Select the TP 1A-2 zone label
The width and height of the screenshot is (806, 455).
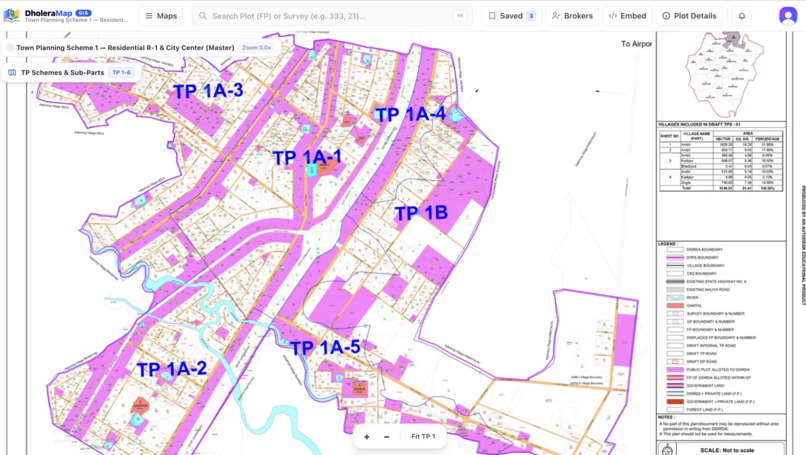coord(172,369)
